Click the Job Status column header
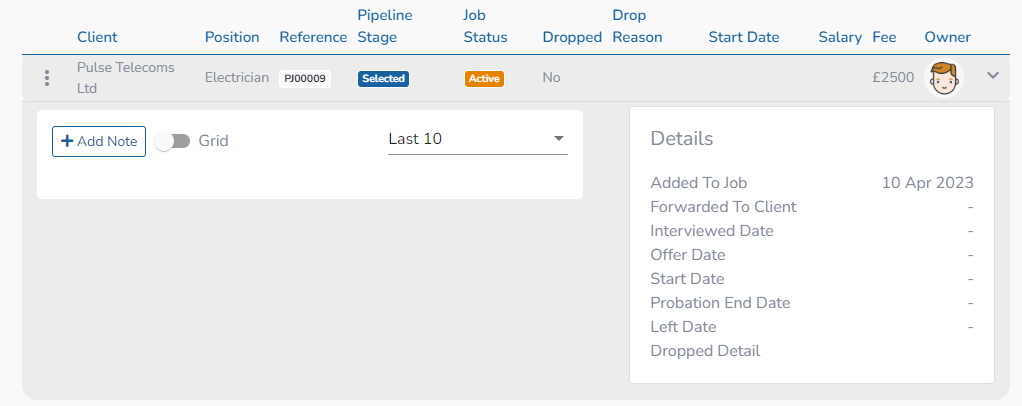This screenshot has height=406, width=1022. 485,27
